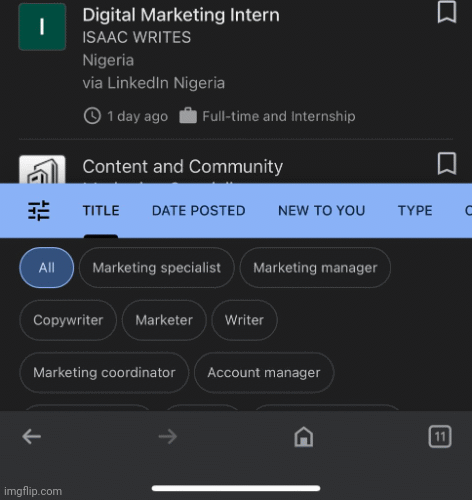Choose the Marketing manager chip
Screen dimensions: 472x500
pyautogui.click(x=315, y=268)
